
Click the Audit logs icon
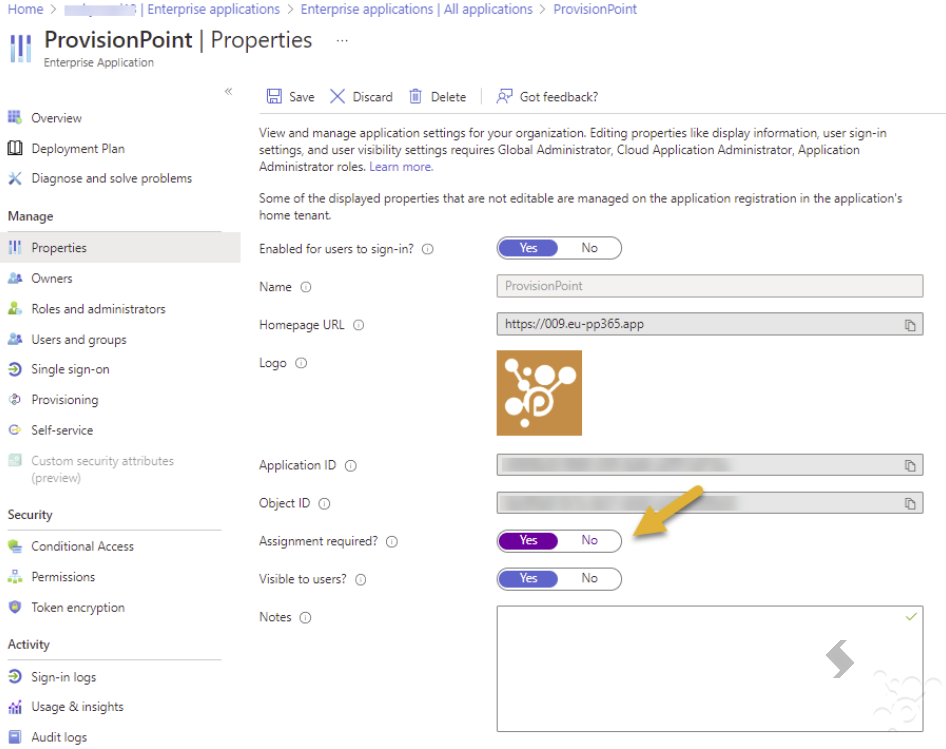[15, 737]
